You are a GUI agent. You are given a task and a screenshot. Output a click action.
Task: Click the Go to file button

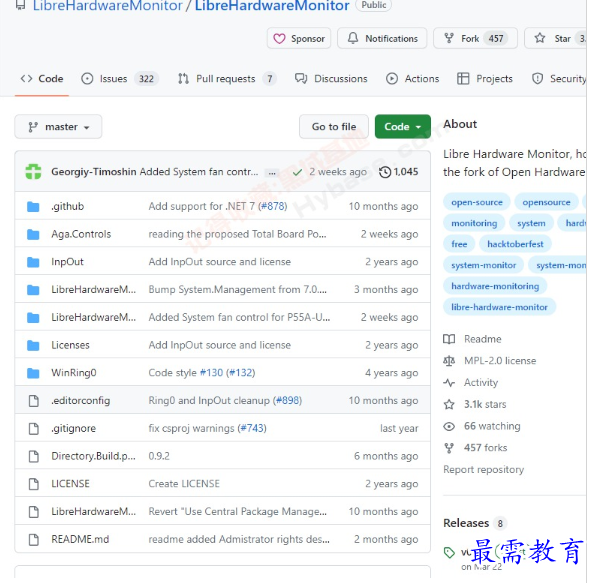click(x=334, y=127)
